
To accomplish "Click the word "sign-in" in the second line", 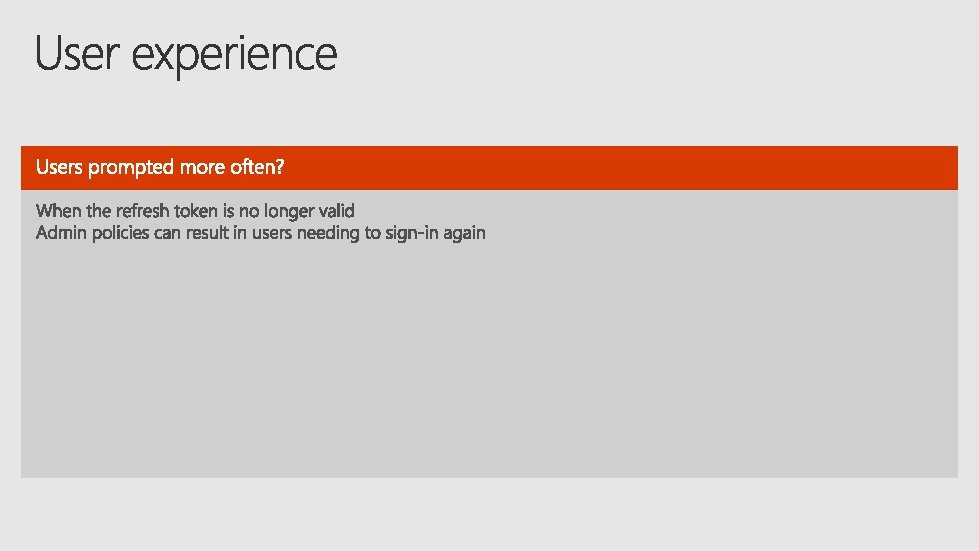I will click(x=412, y=233).
